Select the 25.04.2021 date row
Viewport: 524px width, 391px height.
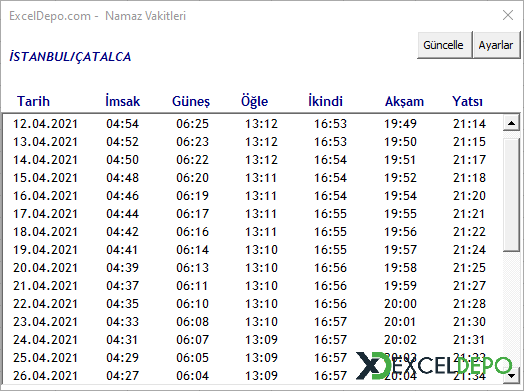coord(252,358)
